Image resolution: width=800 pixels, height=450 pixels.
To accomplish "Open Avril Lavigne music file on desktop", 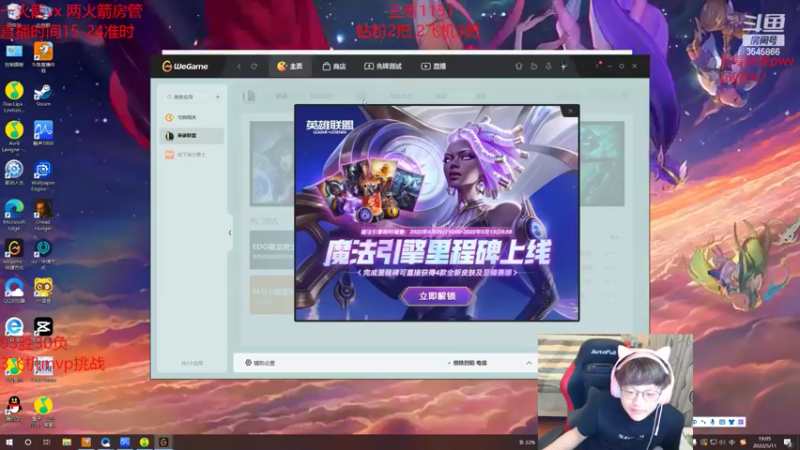I will tap(14, 136).
